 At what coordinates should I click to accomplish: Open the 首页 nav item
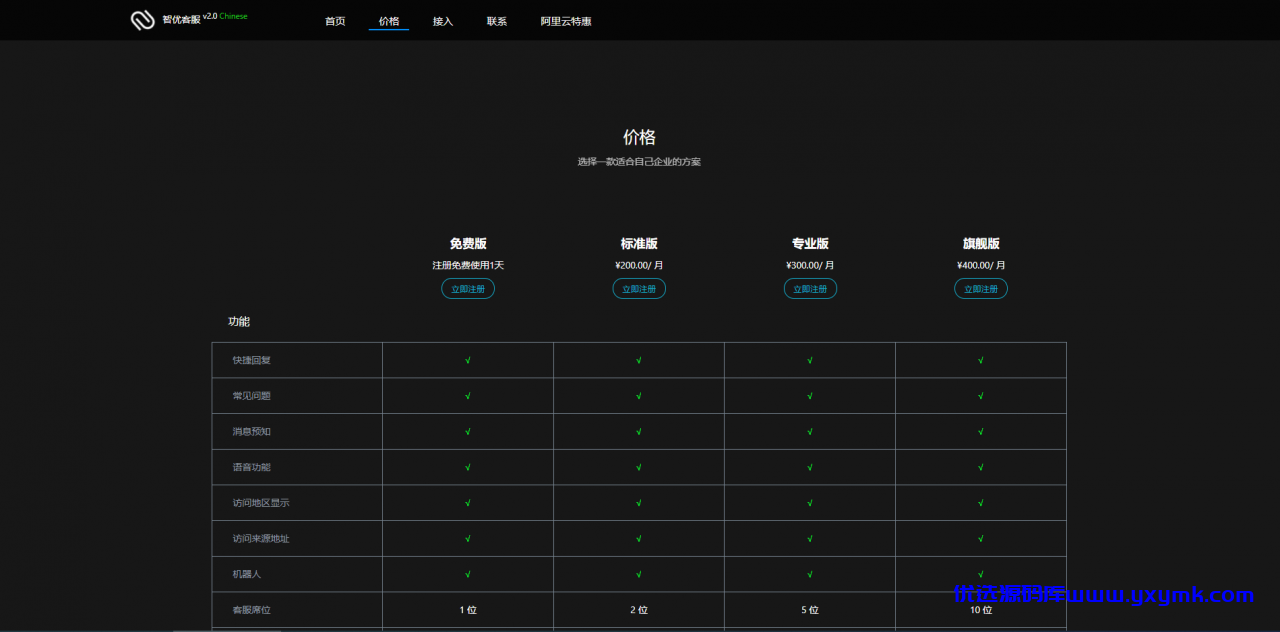[x=335, y=21]
